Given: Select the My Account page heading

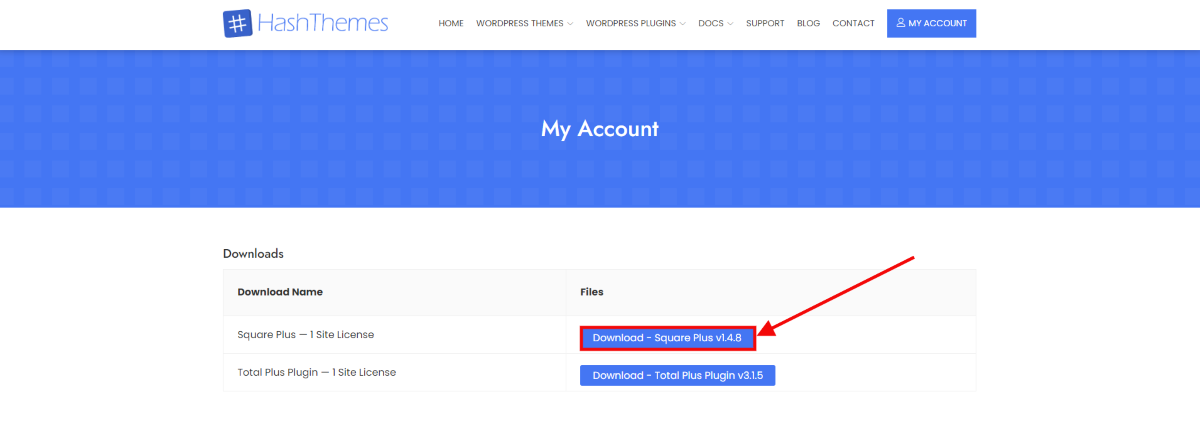Looking at the screenshot, I should 600,129.
